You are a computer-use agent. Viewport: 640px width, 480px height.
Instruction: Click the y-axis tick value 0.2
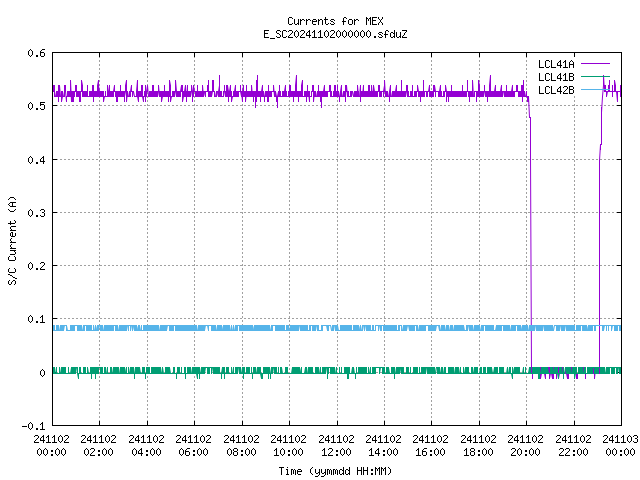tap(36, 266)
